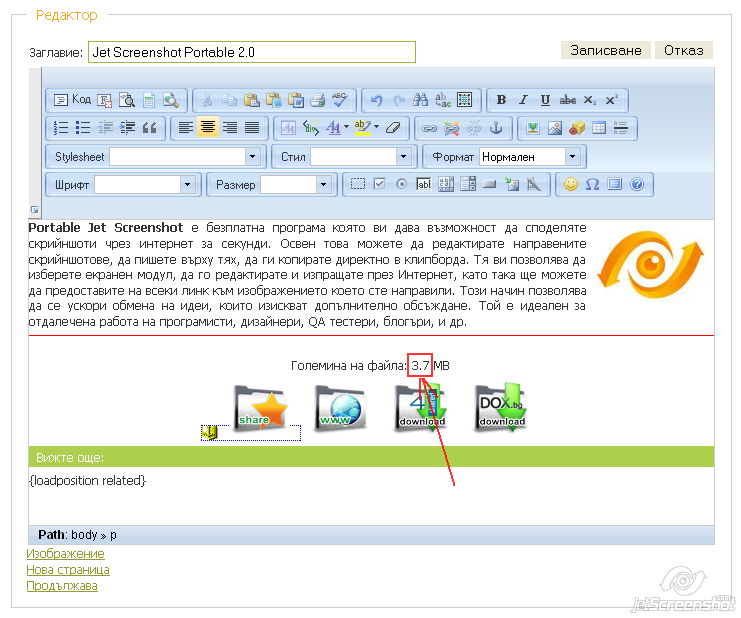The width and height of the screenshot is (741, 618).
Task: Align text right
Action: point(230,128)
